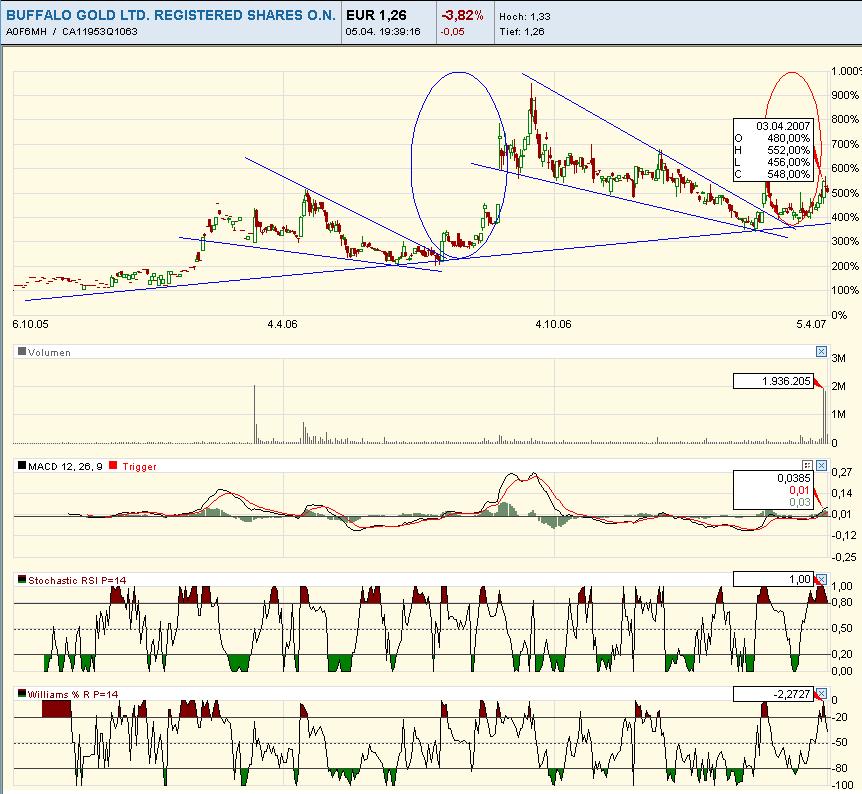Click the -3,82% change value
The image size is (862, 794).
click(x=462, y=15)
